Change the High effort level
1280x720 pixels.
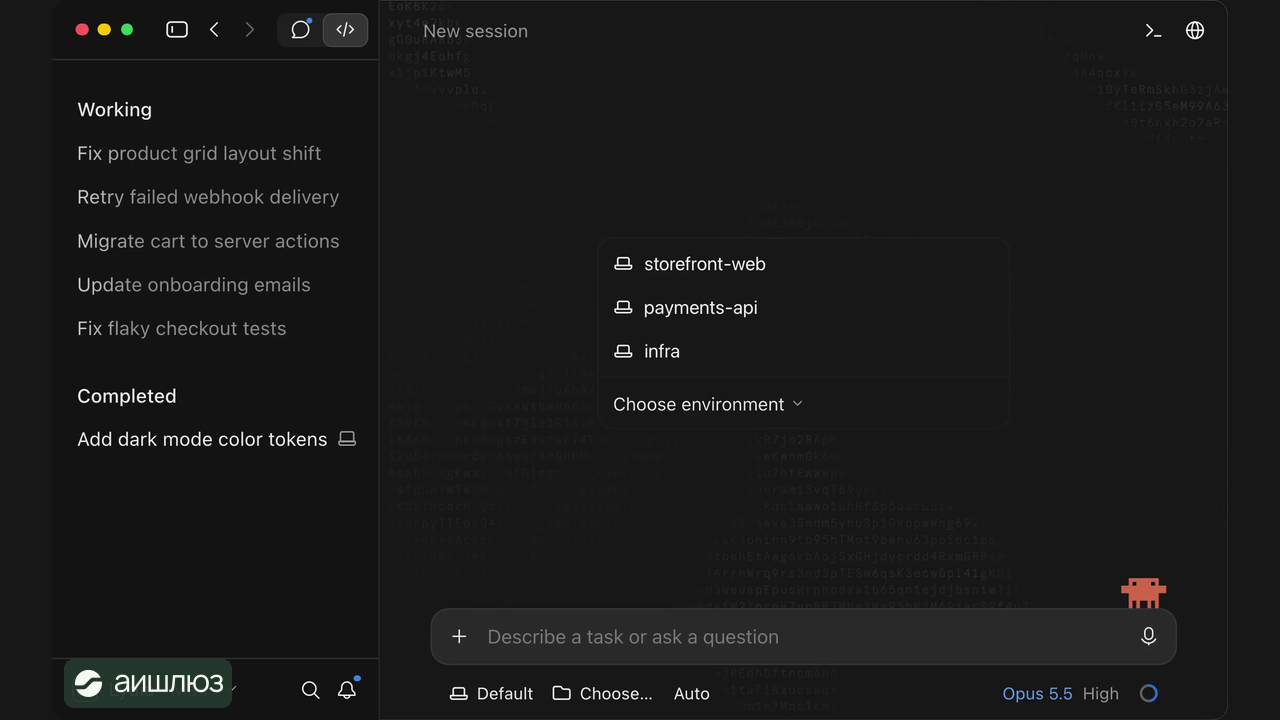[x=1101, y=693]
